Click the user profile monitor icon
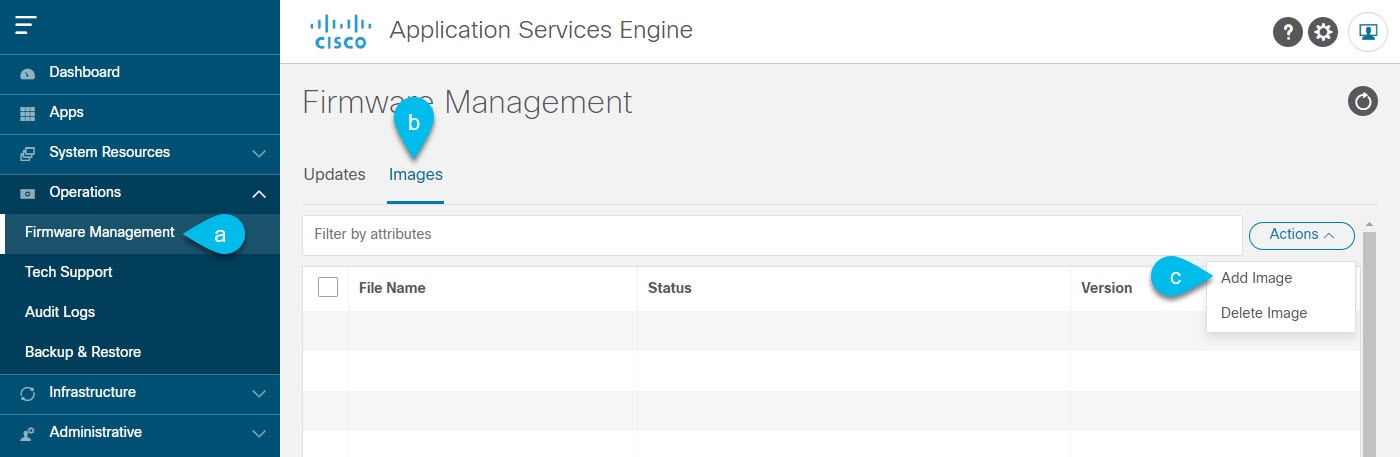 (1367, 32)
